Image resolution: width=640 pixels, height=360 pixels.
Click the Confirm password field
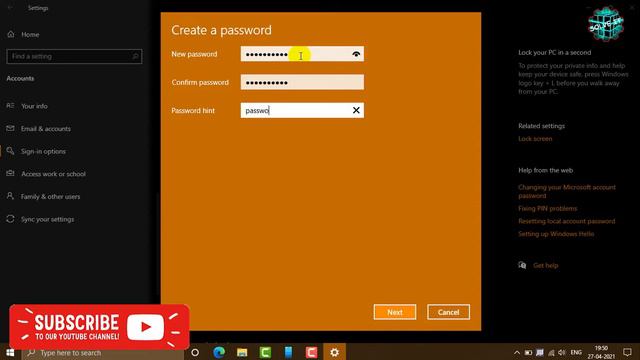pos(302,82)
